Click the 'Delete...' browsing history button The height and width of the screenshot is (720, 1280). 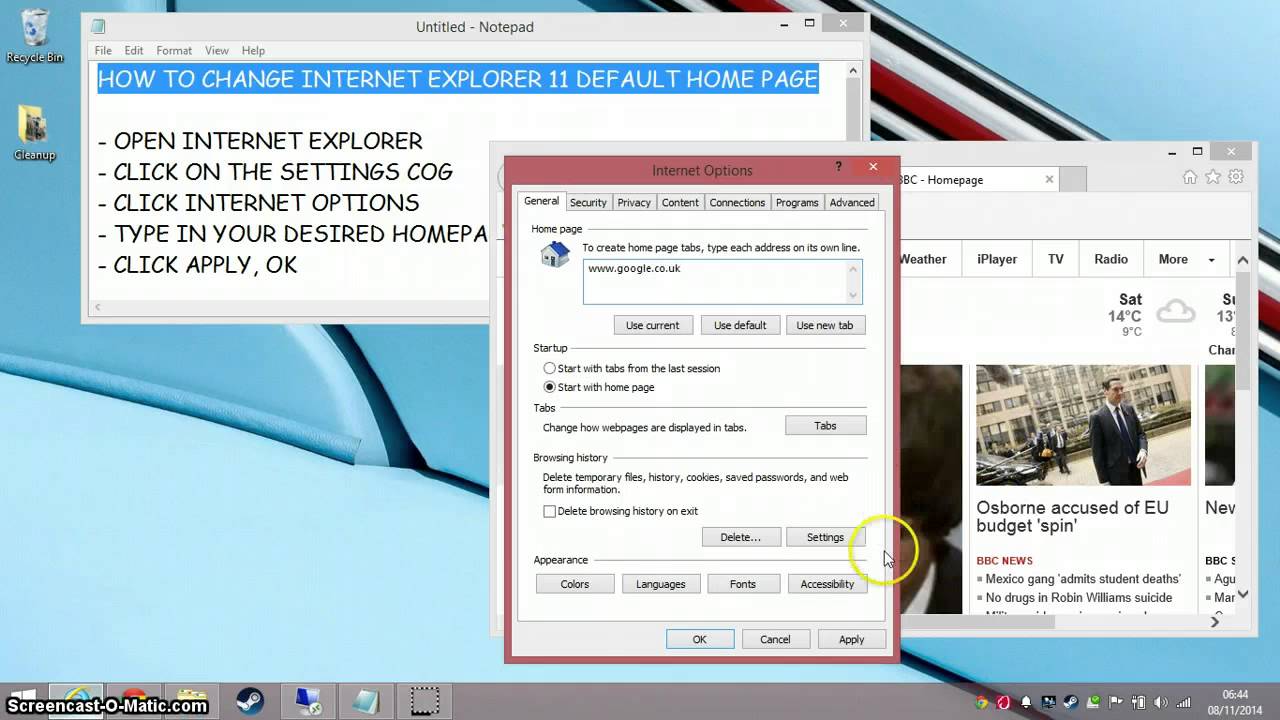coord(740,537)
